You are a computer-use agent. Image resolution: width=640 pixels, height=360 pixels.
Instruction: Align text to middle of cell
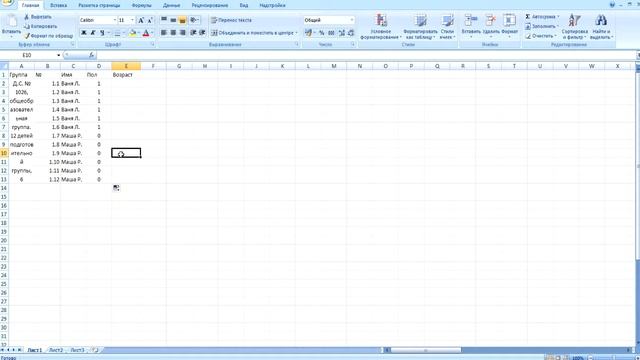tap(173, 20)
